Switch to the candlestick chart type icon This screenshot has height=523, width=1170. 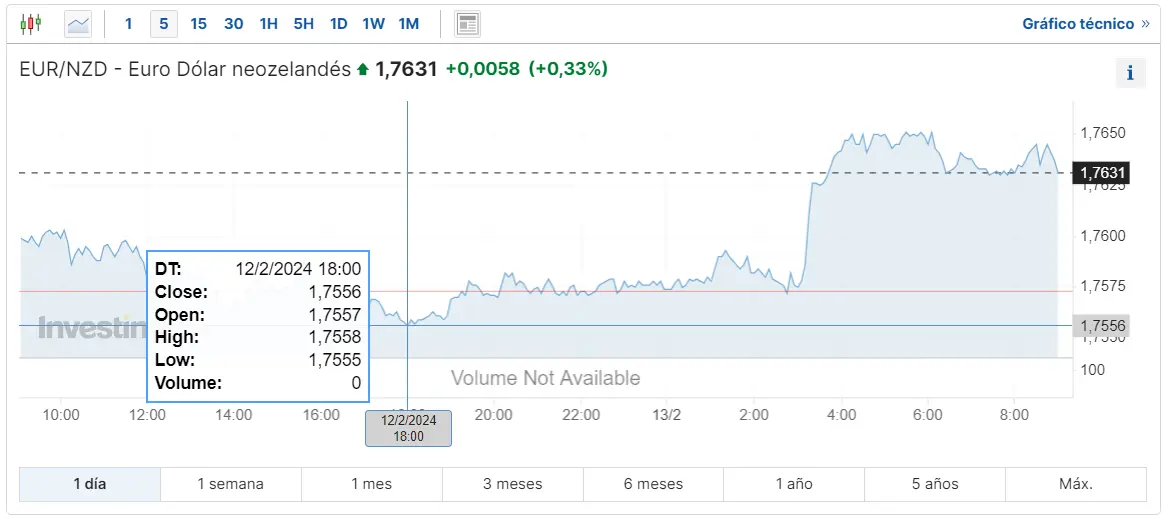(30, 24)
